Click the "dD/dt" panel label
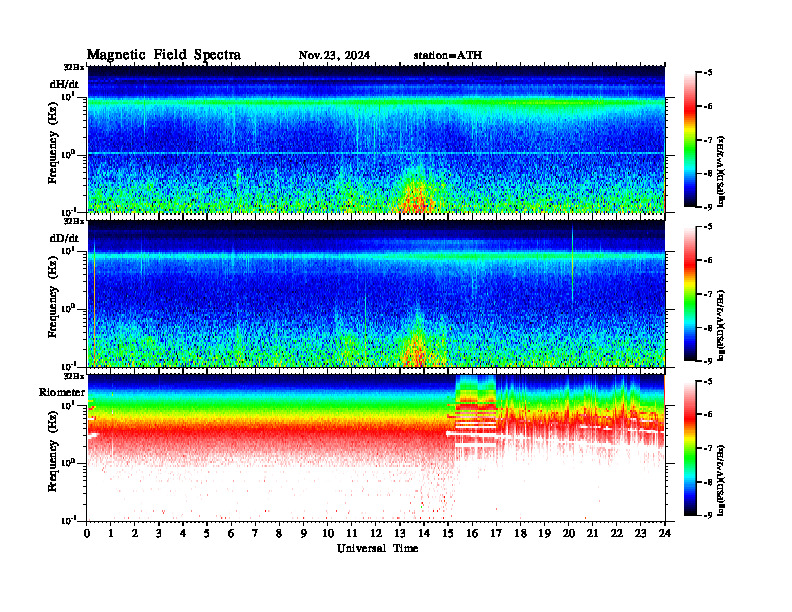 coord(64,238)
